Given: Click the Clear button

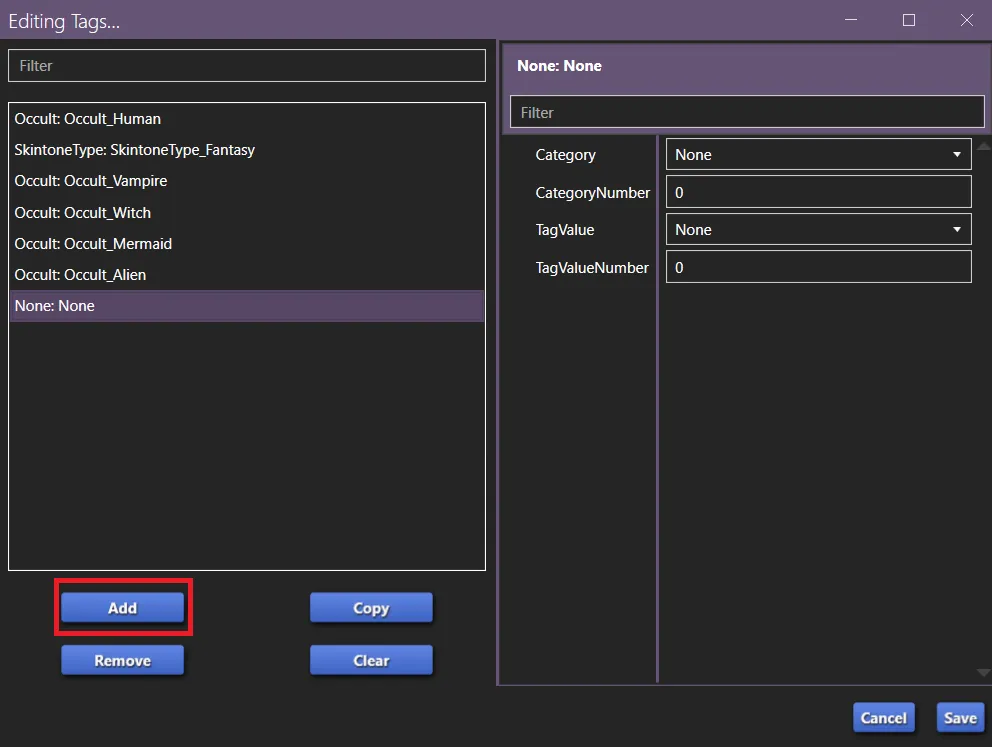Looking at the screenshot, I should pyautogui.click(x=371, y=660).
